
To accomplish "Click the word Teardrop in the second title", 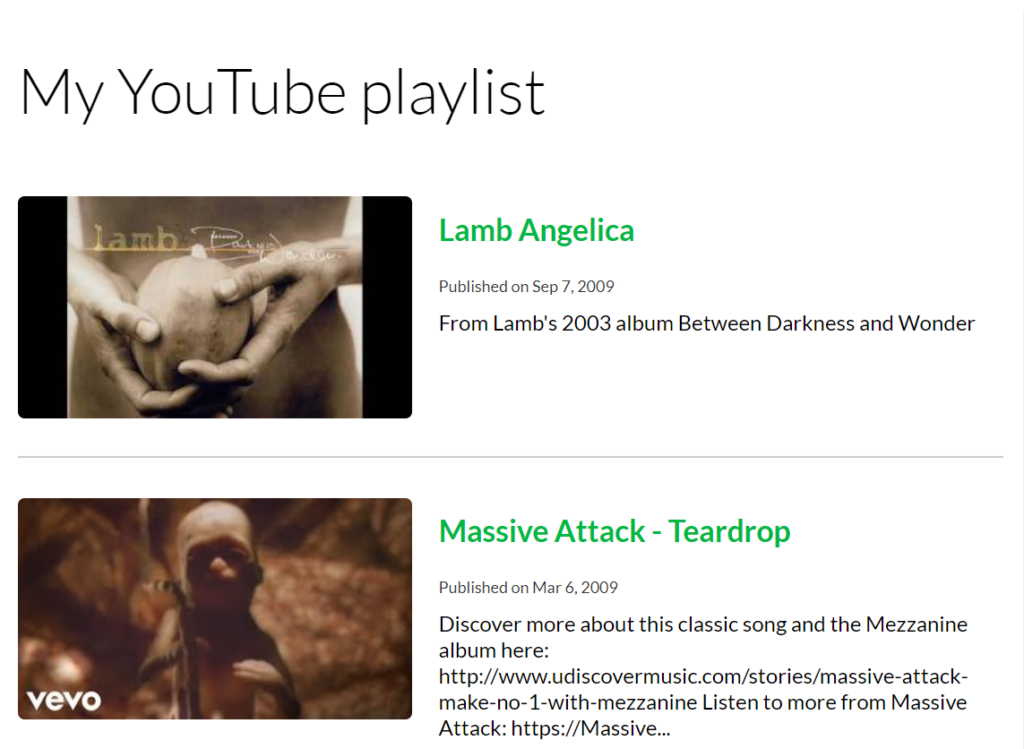I will click(729, 531).
